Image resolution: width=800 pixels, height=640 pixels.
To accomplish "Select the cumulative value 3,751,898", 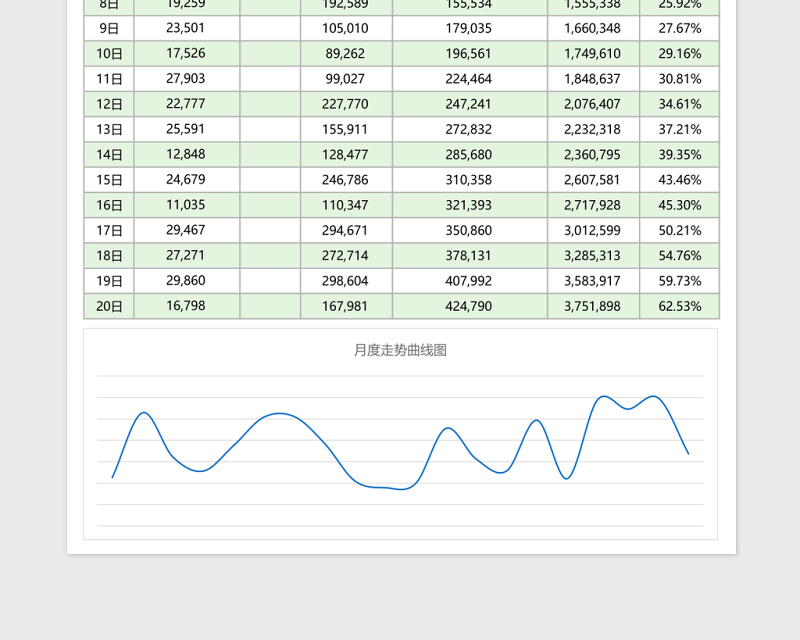I will click(x=593, y=306).
